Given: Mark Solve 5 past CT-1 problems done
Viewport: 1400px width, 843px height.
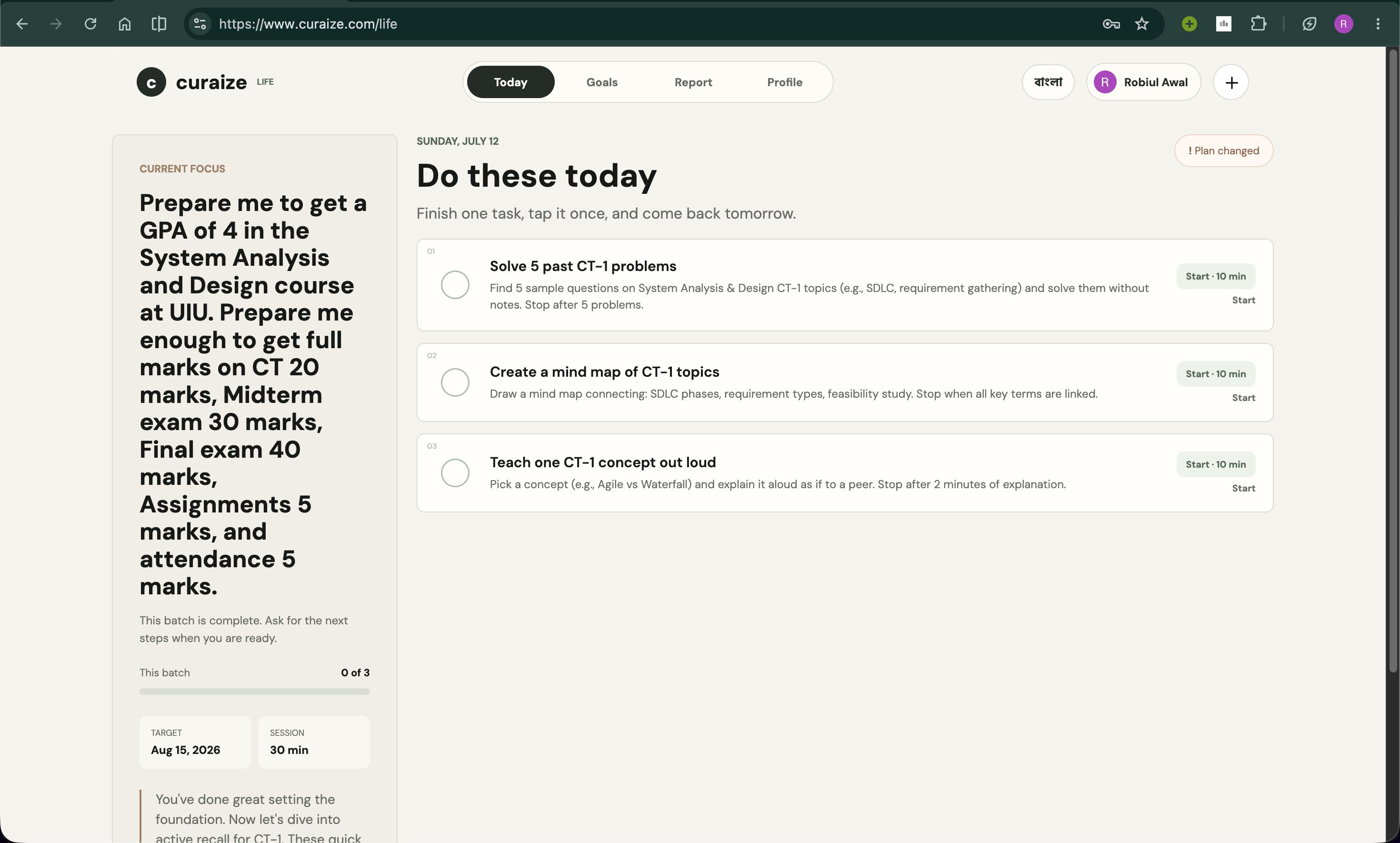Looking at the screenshot, I should click(455, 285).
